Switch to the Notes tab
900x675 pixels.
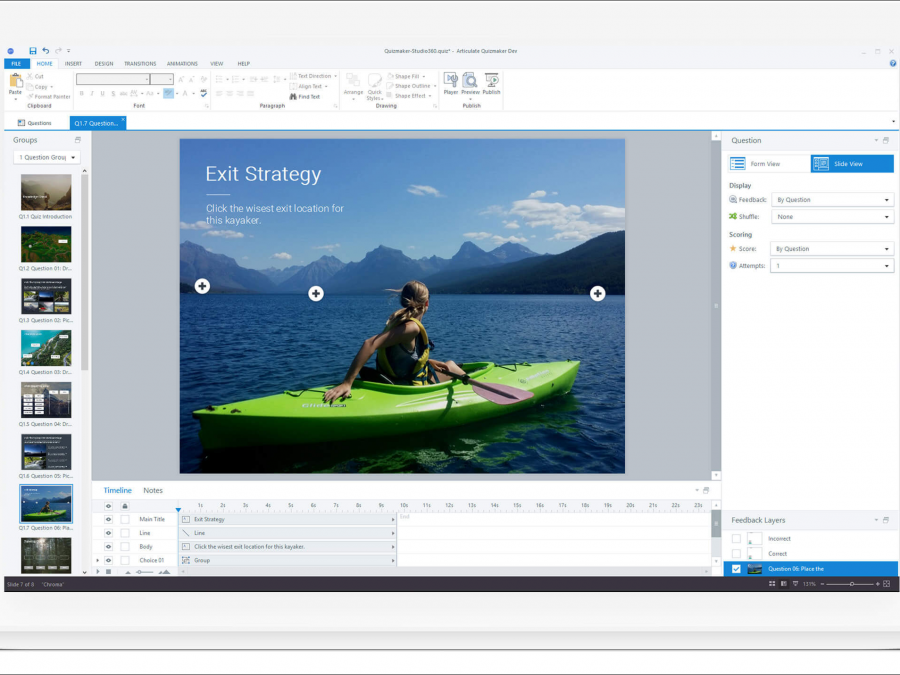coord(153,491)
